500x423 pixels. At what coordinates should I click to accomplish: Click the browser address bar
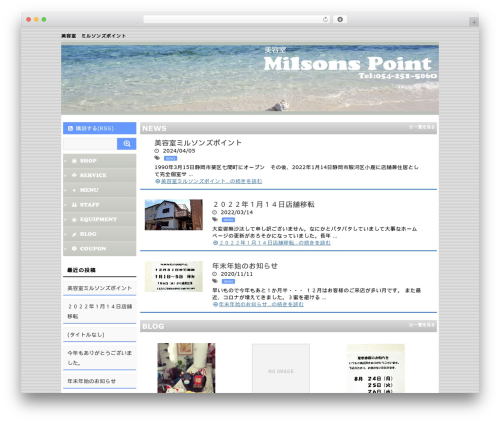236,20
